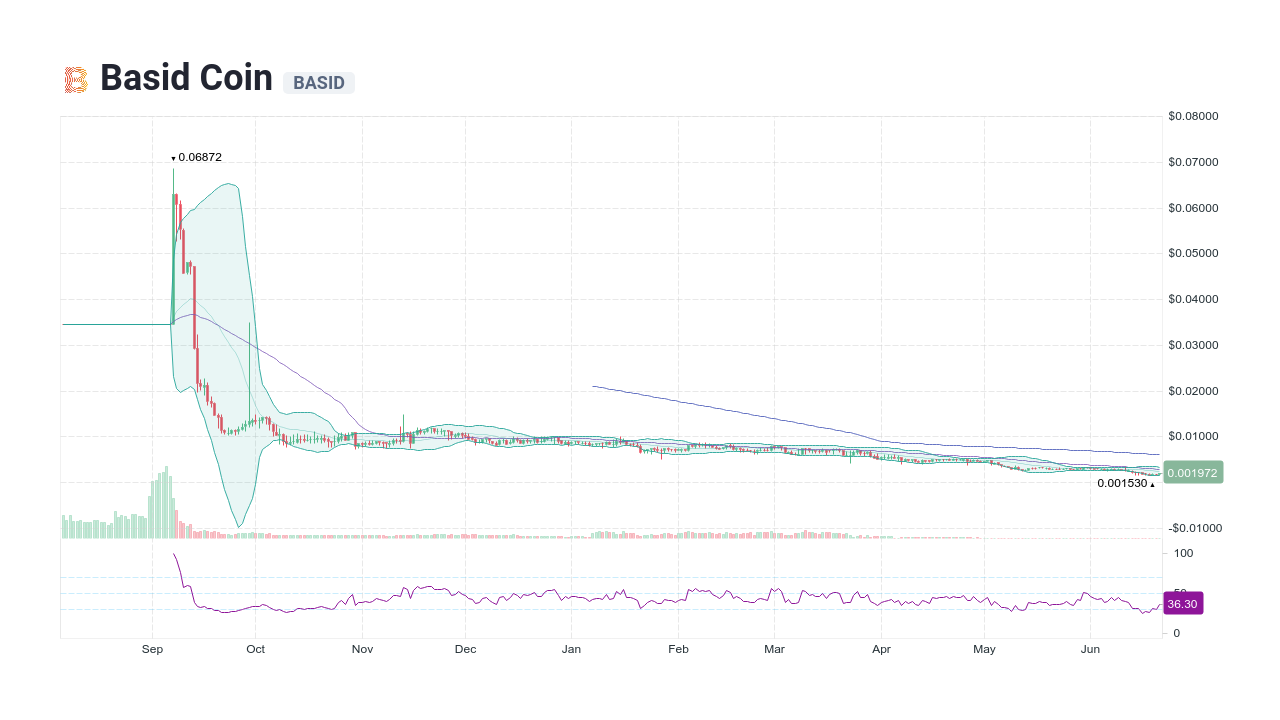Click the RSI oscillator line at its peak
This screenshot has width=1280, height=720.
(x=175, y=553)
